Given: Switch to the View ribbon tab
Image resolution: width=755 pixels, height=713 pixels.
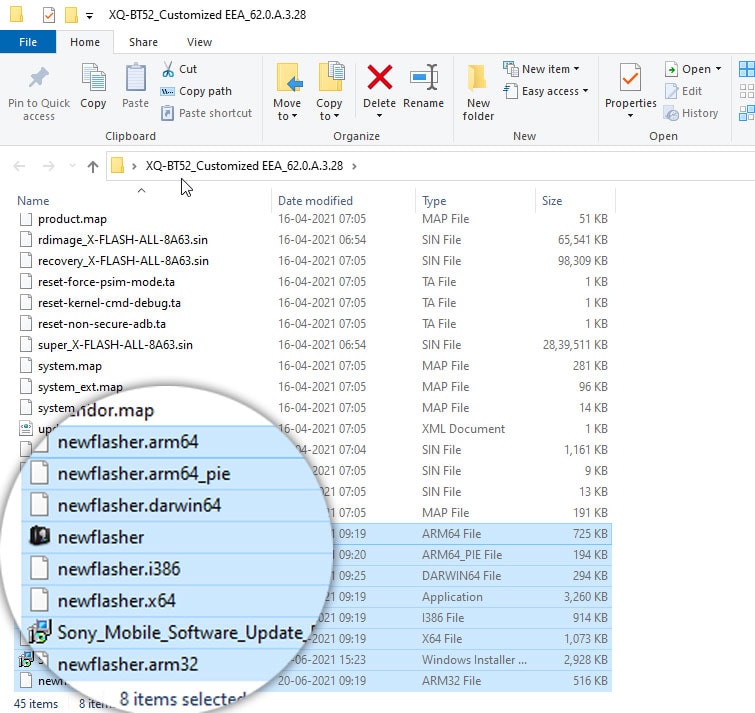Looking at the screenshot, I should (199, 42).
